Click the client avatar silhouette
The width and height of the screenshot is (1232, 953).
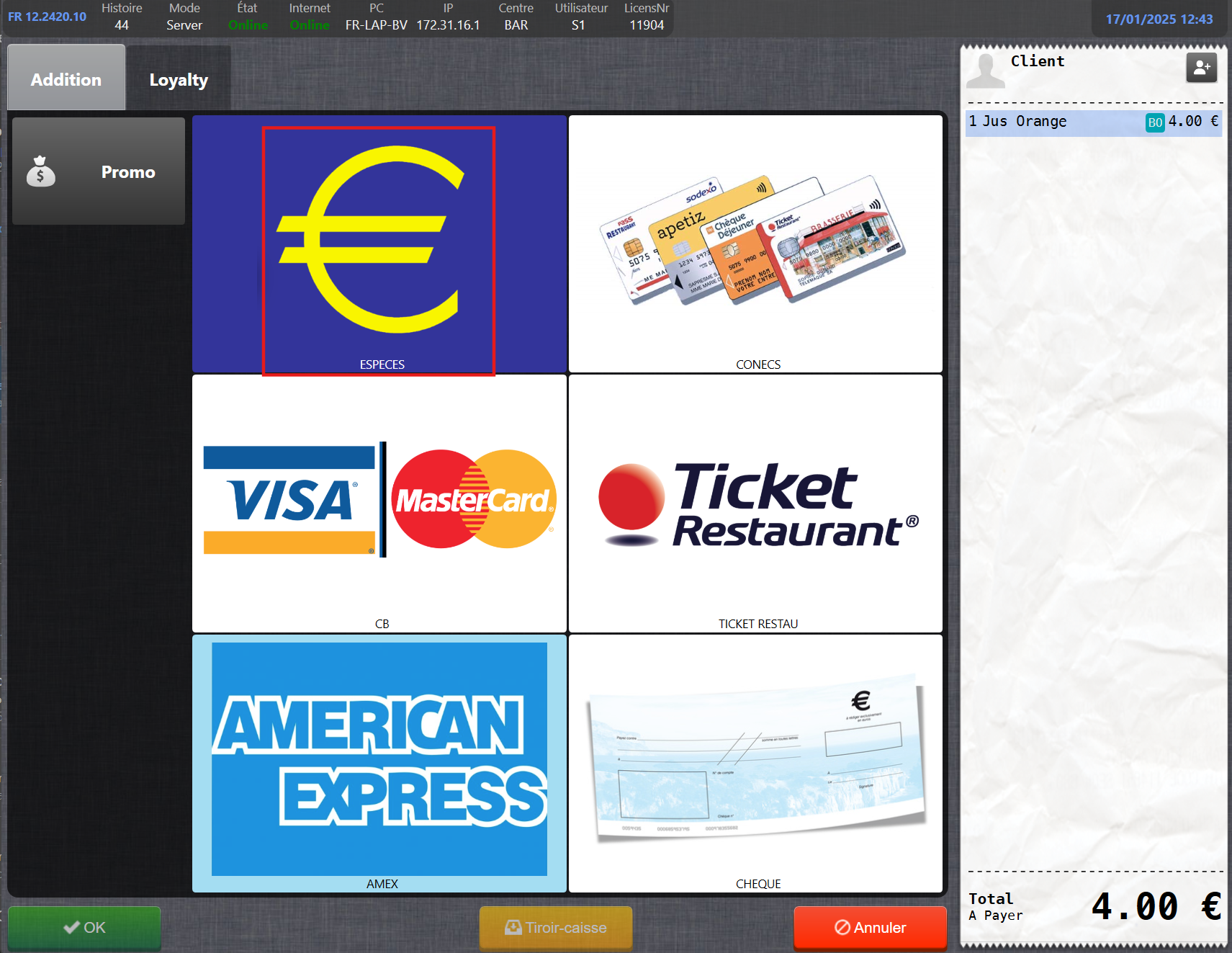tap(986, 71)
